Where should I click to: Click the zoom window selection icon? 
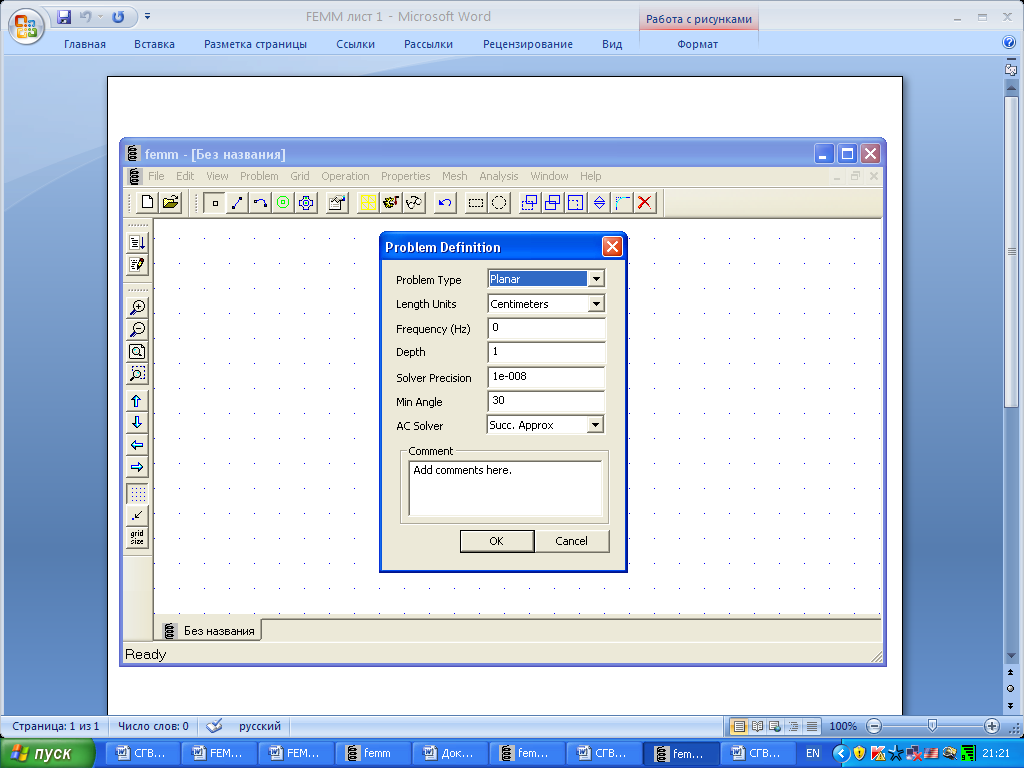(x=137, y=374)
